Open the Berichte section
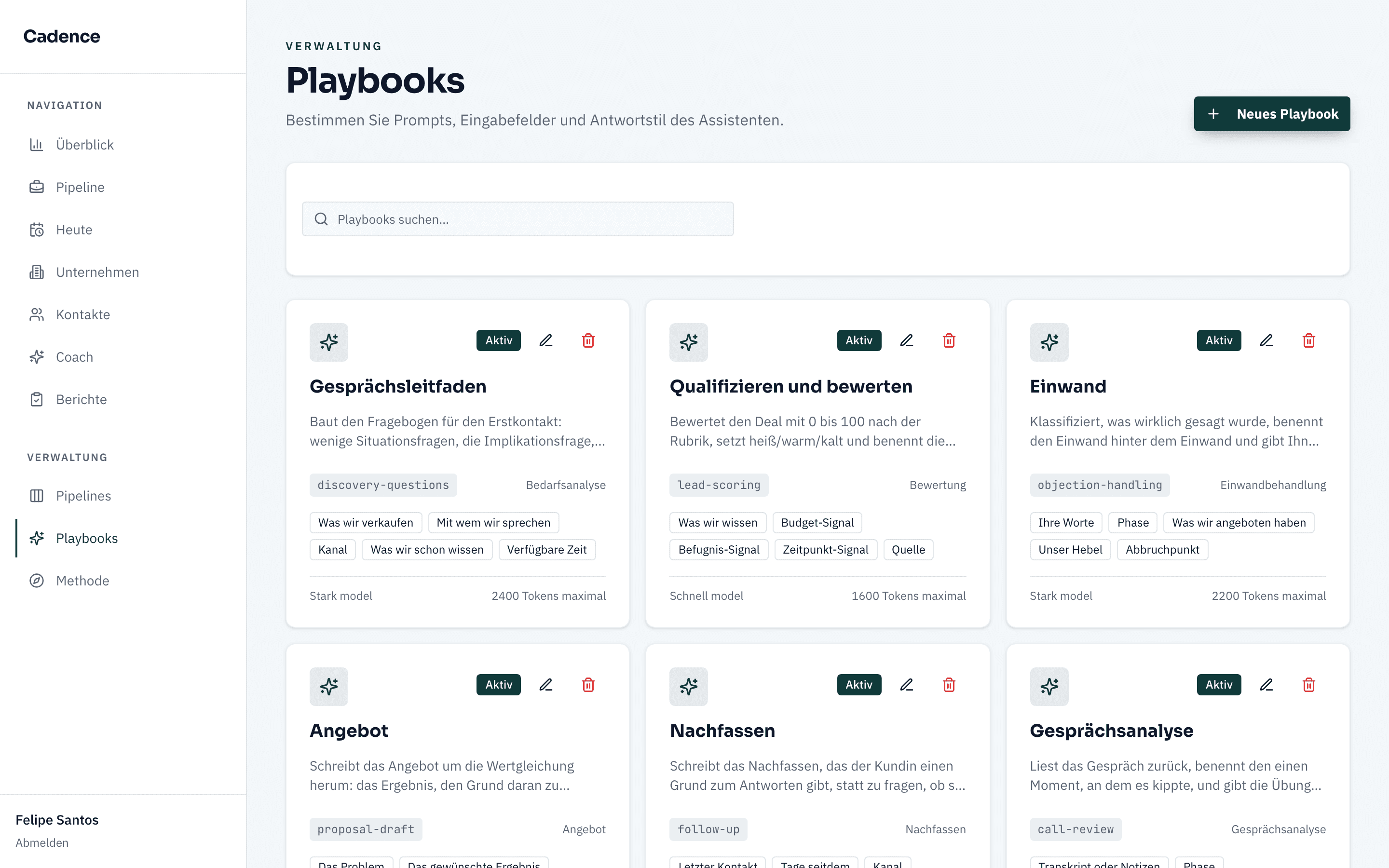 [123, 400]
